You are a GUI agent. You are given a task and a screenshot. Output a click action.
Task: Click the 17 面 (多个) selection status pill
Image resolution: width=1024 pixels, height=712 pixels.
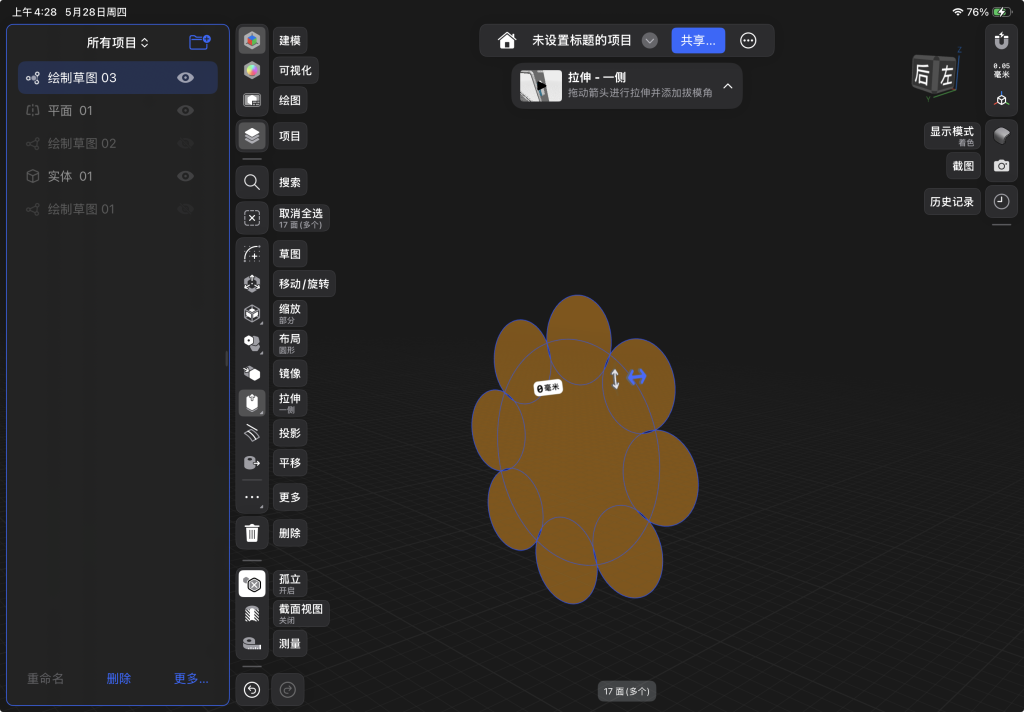click(x=626, y=691)
